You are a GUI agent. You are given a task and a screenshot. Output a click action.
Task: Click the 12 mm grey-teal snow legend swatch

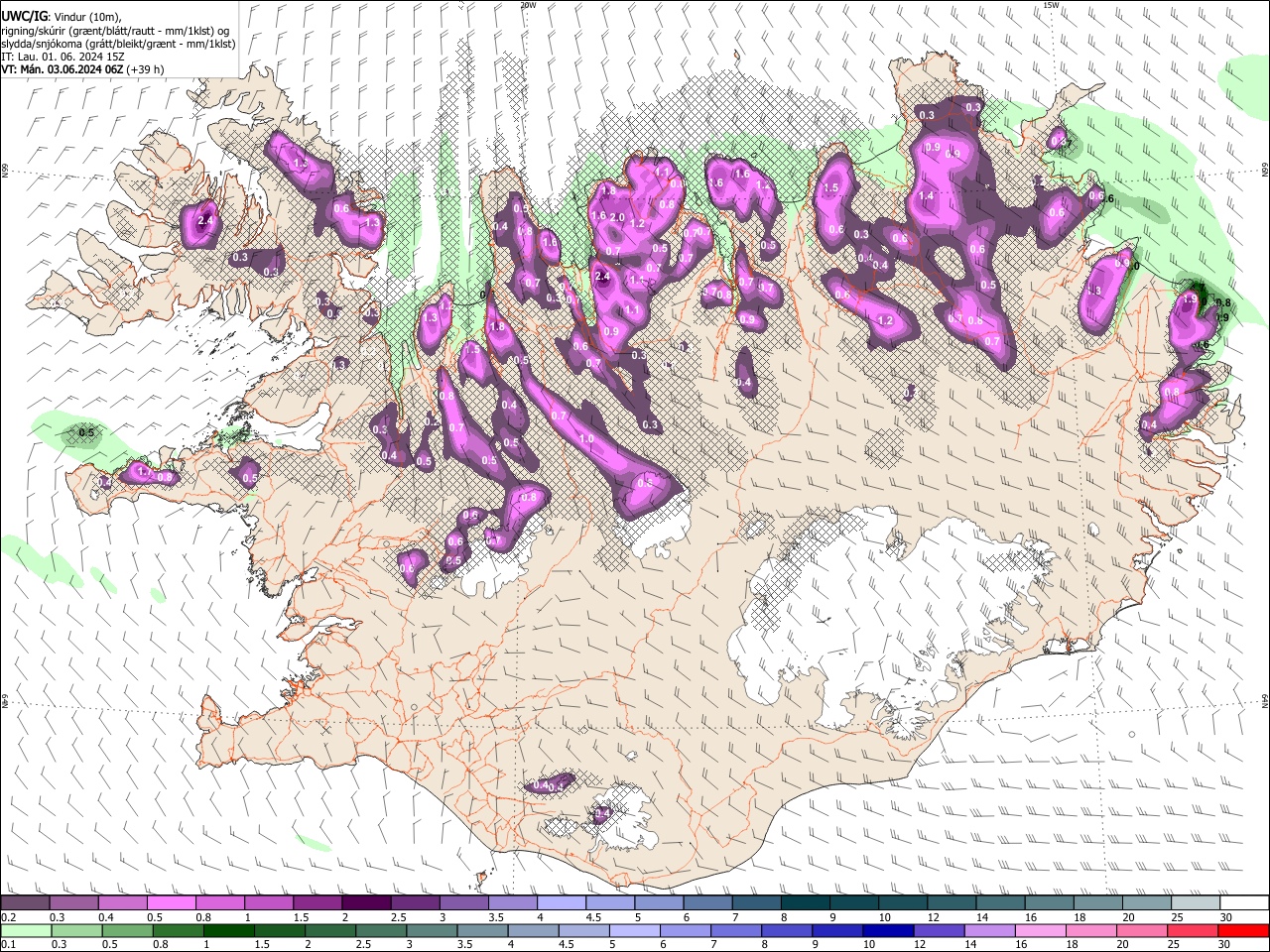952,902
